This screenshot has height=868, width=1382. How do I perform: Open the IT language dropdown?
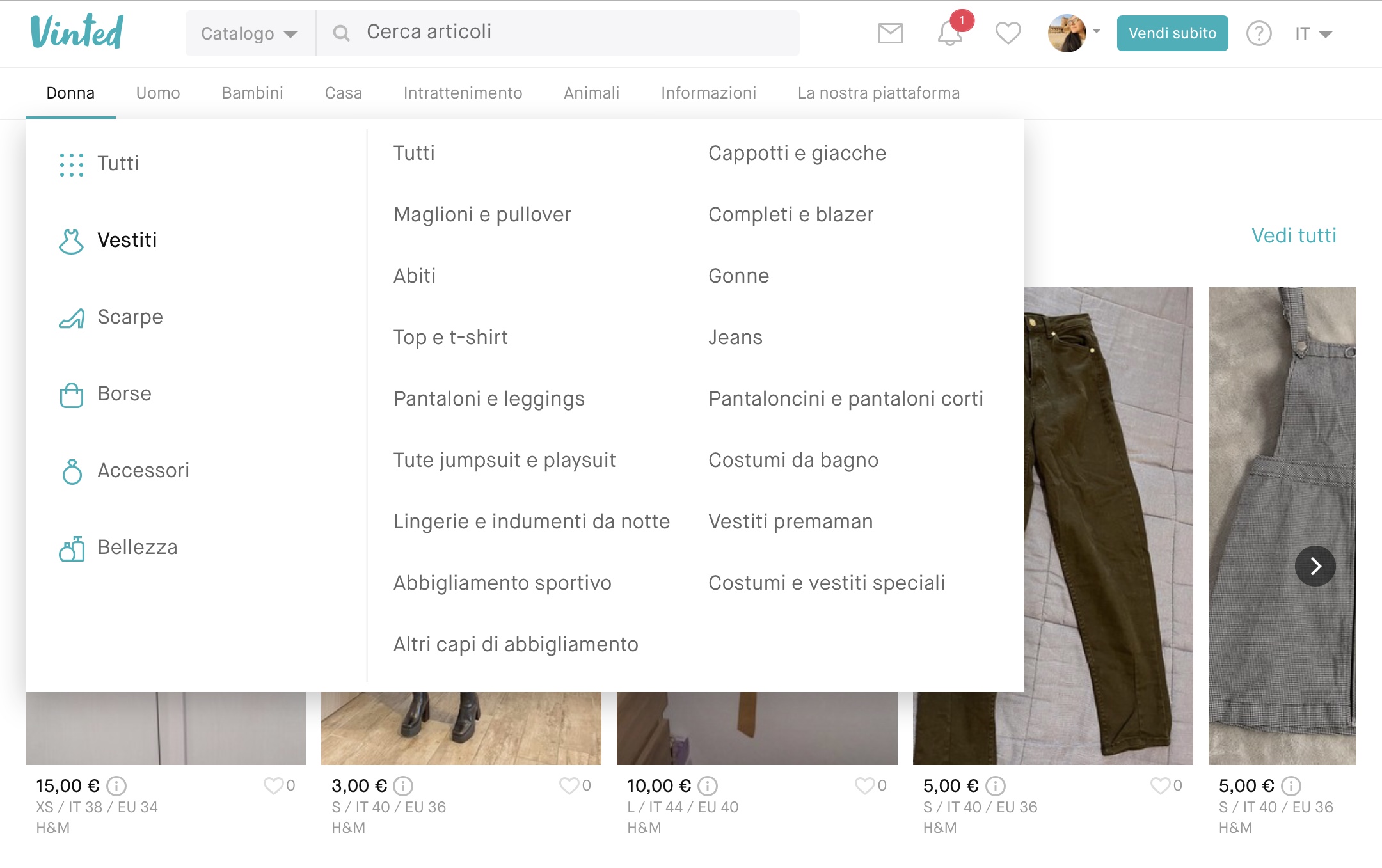coord(1313,33)
